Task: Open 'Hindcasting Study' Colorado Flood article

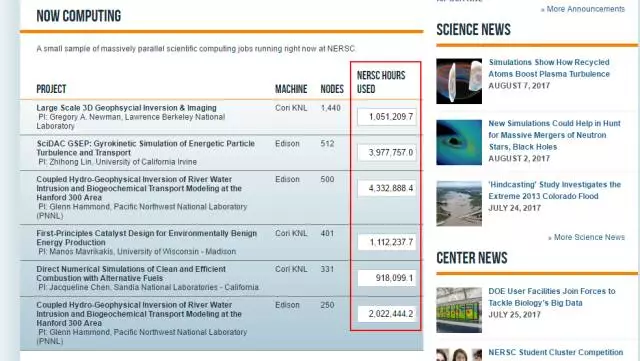Action: pyautogui.click(x=554, y=190)
